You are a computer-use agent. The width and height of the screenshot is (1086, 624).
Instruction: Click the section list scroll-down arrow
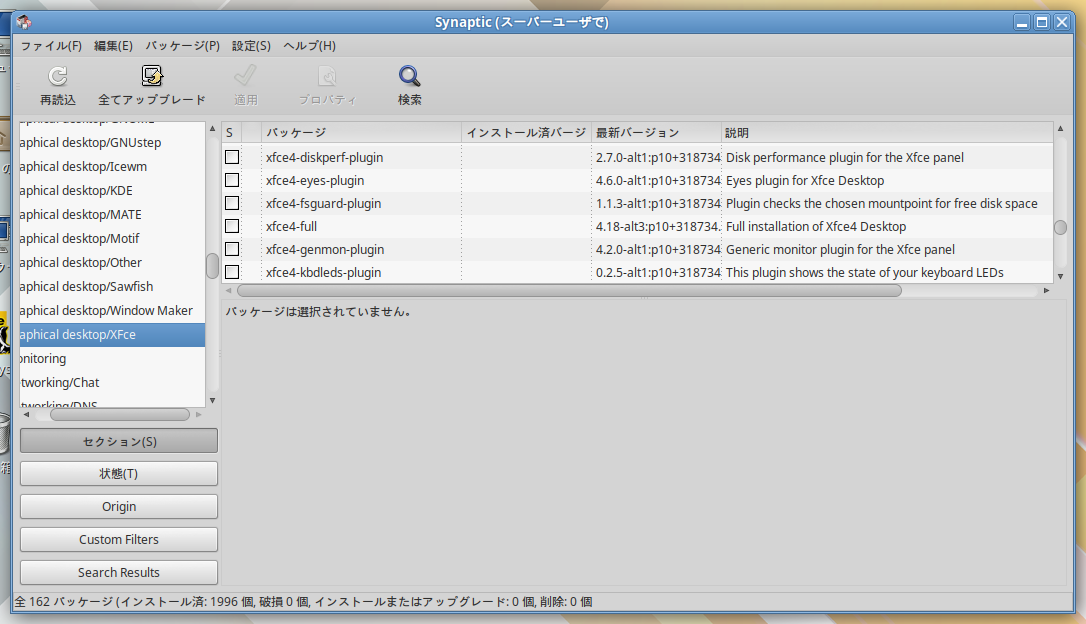(x=213, y=401)
